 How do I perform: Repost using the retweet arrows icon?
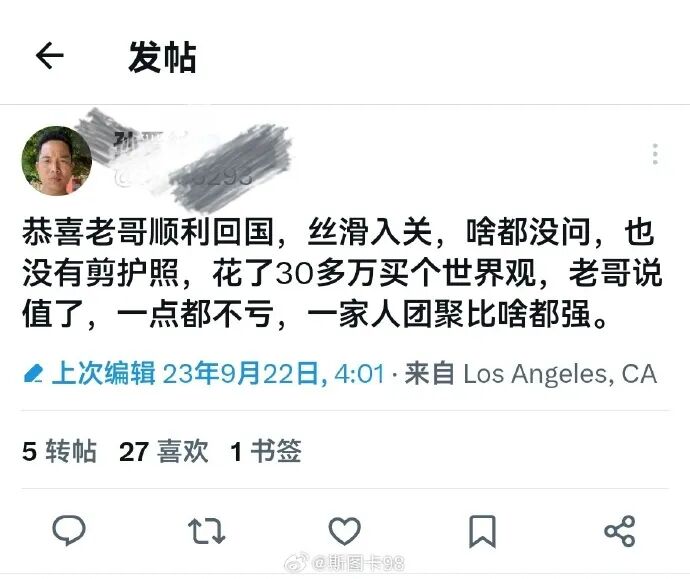coord(206,531)
